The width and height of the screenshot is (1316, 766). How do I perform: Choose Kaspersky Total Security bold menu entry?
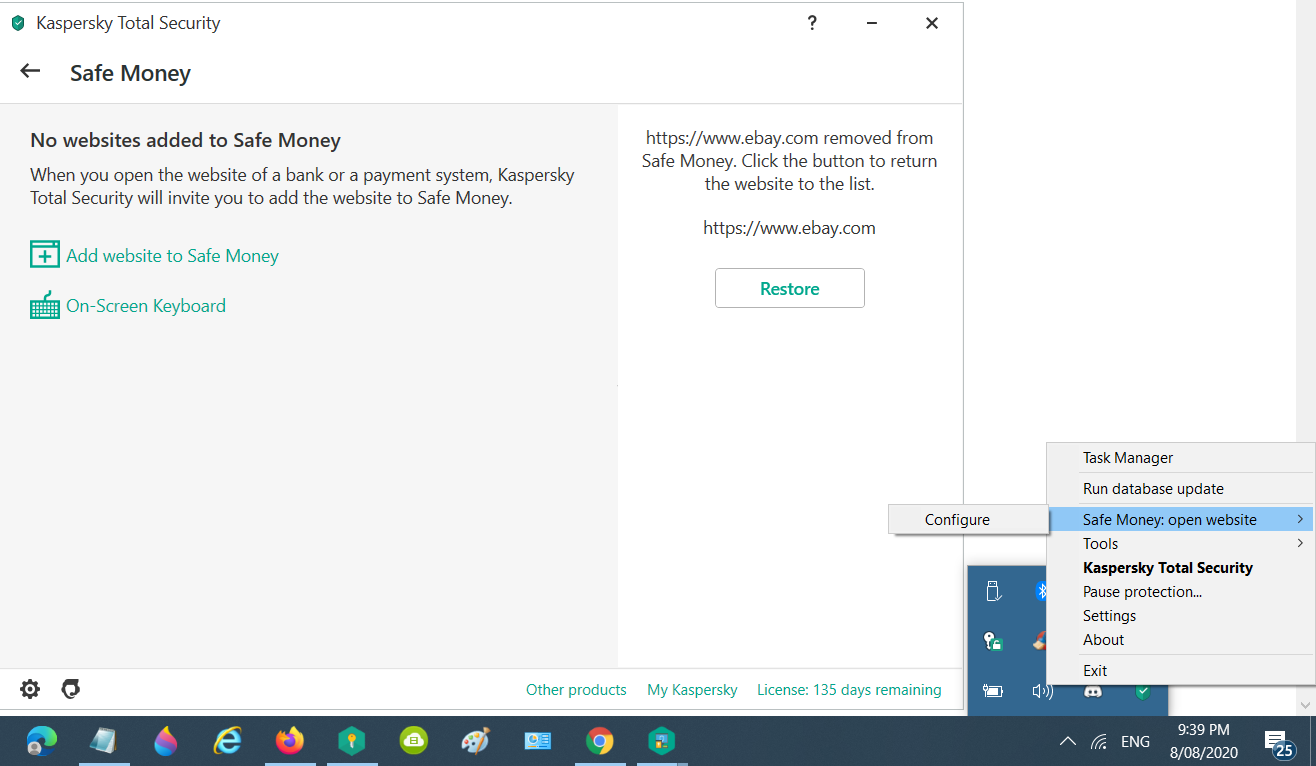tap(1180, 568)
